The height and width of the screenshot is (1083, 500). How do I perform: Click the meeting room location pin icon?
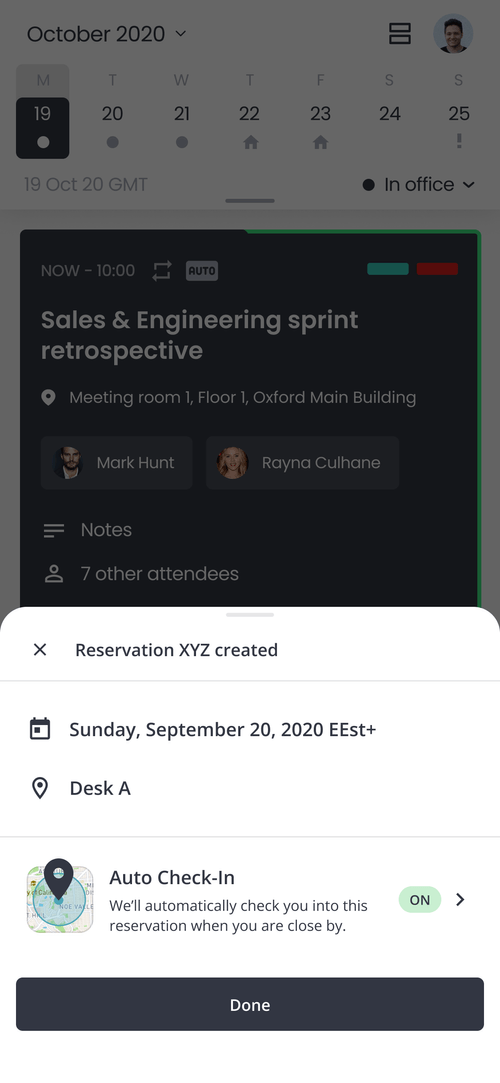click(48, 397)
